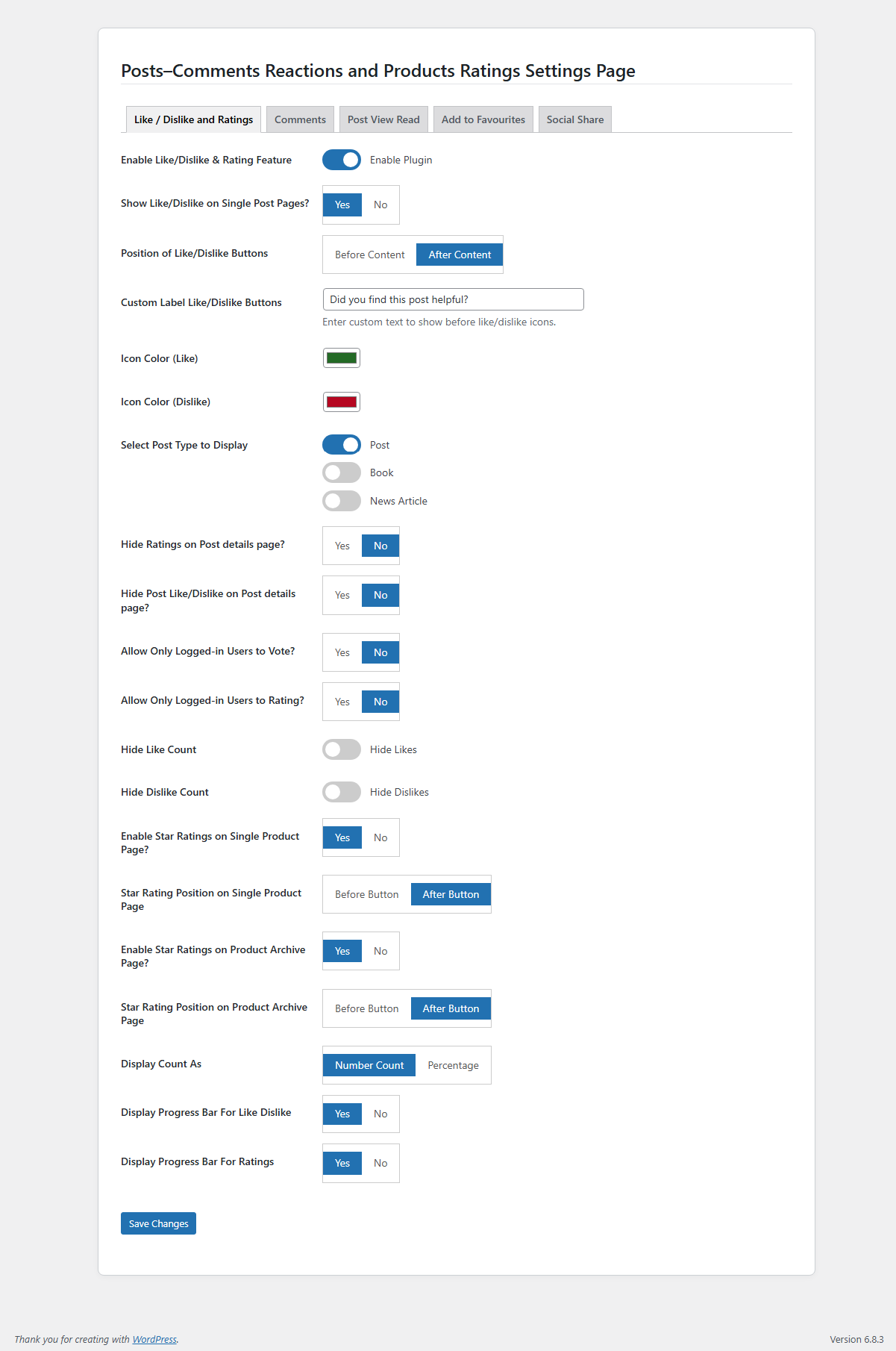Viewport: 896px width, 1351px height.
Task: Switch to the Post View Read tab
Action: tap(383, 119)
